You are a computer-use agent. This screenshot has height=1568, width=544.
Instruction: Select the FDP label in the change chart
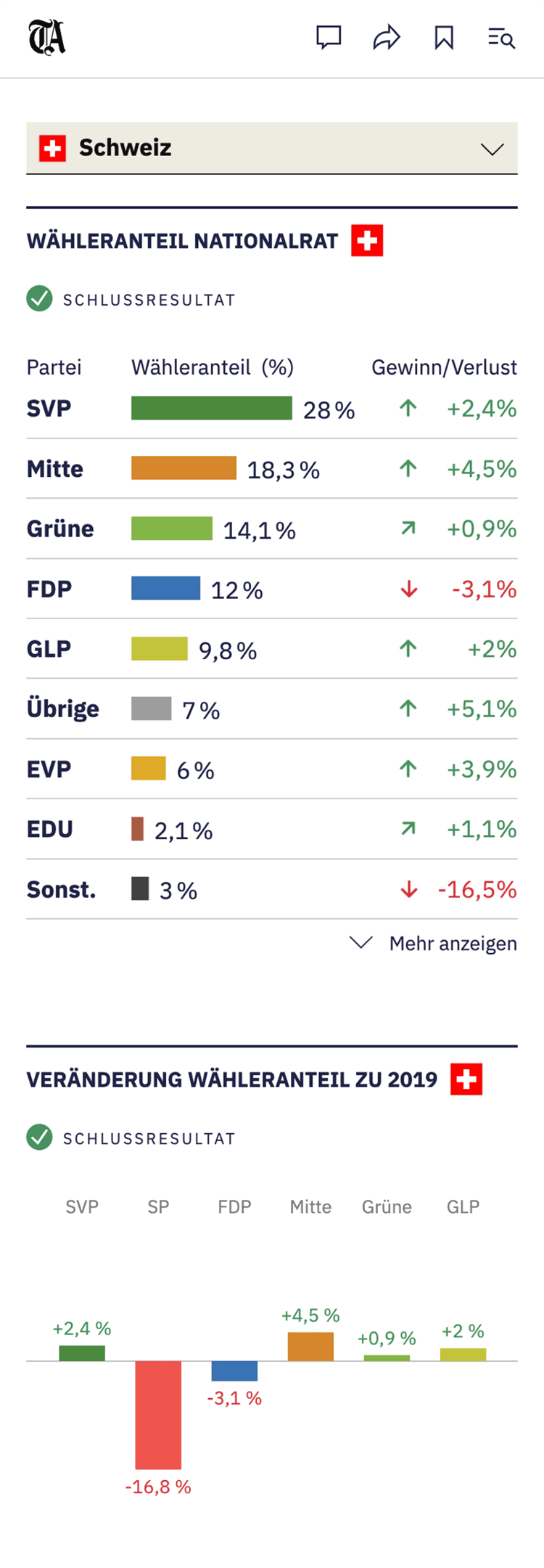click(234, 1206)
